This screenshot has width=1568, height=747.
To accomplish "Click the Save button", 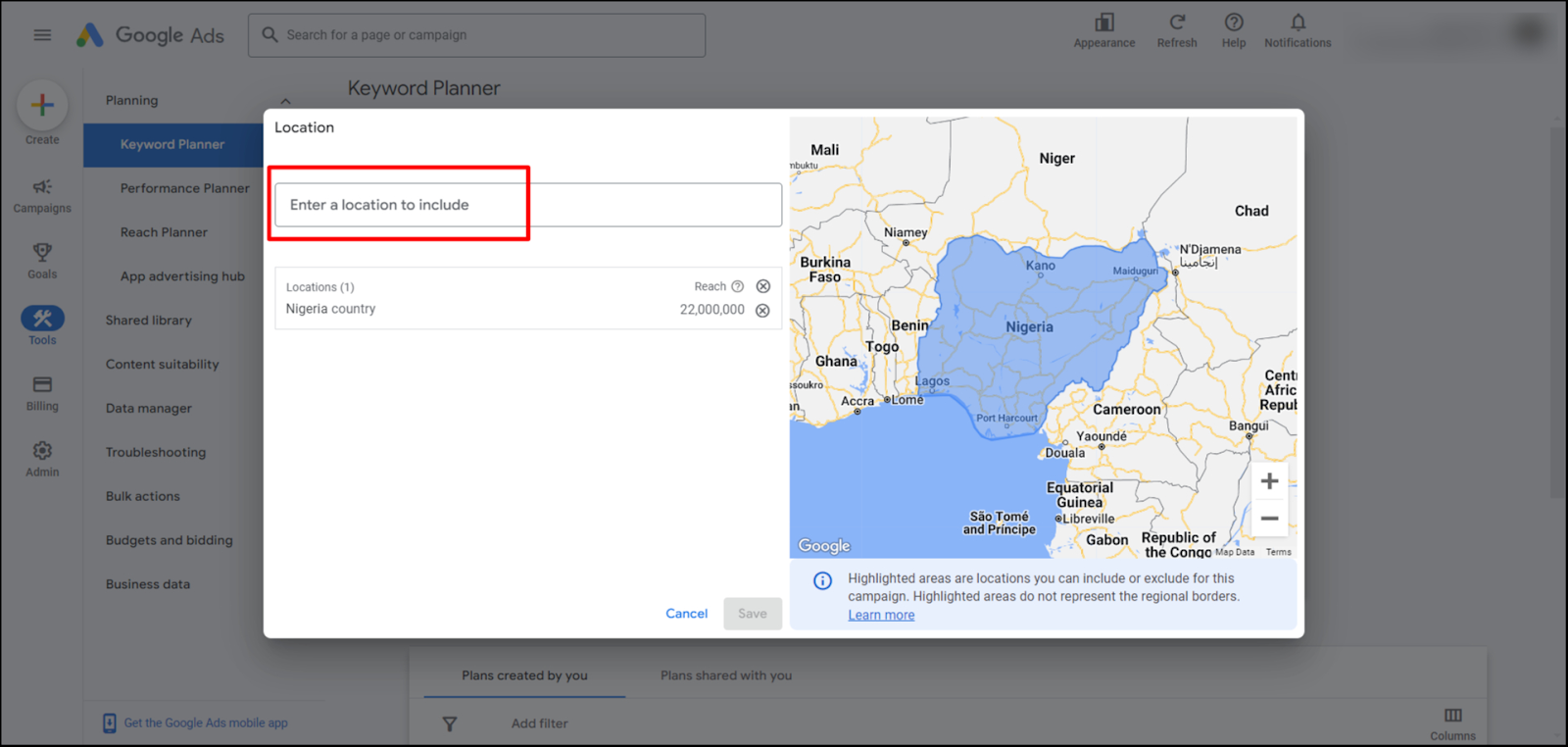I will pyautogui.click(x=753, y=614).
